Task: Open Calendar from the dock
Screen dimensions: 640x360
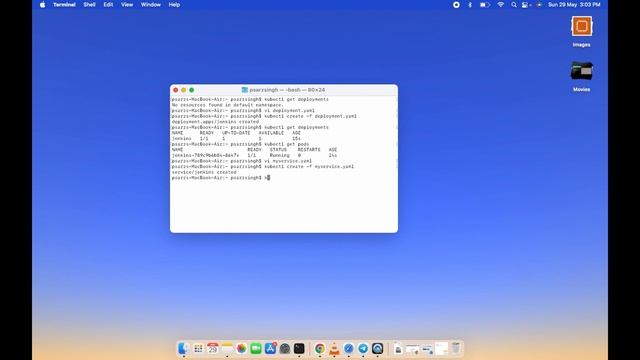Action: [x=213, y=349]
